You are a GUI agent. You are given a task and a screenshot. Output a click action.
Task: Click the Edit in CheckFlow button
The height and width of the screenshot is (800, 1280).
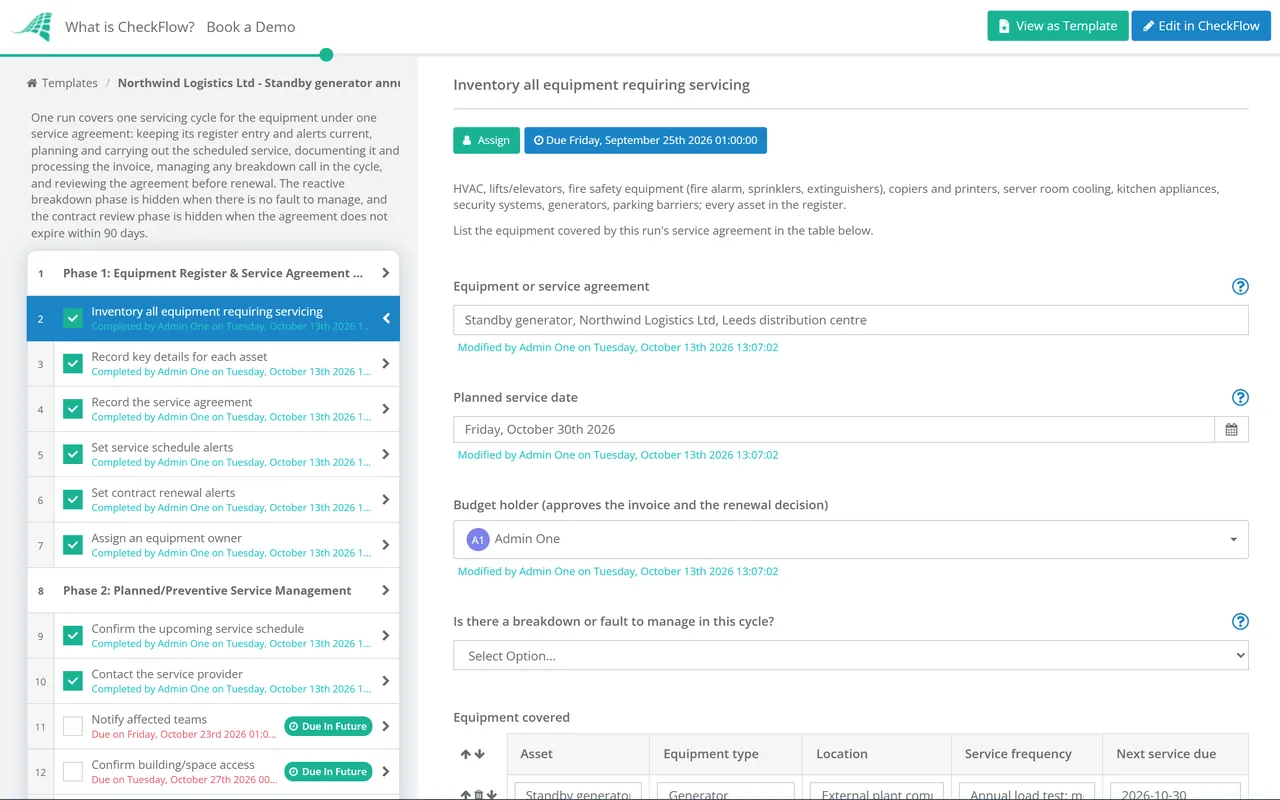(x=1201, y=26)
